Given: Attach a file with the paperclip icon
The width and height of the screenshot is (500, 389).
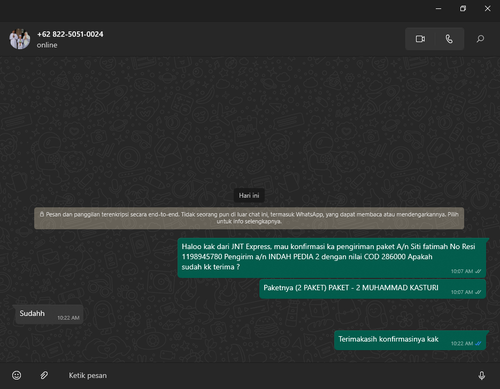Looking at the screenshot, I should (44, 375).
